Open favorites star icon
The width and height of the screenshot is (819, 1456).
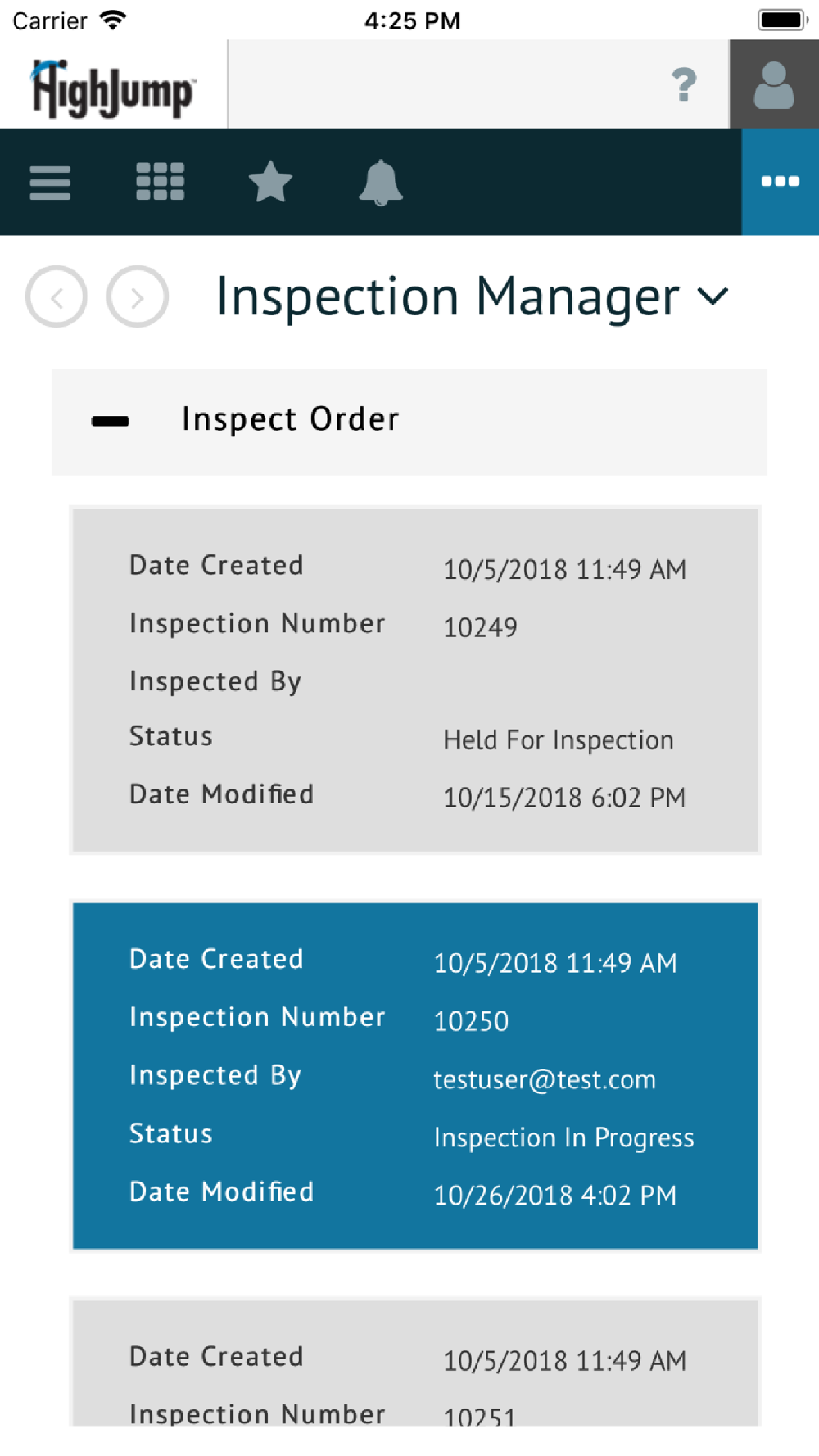[x=270, y=182]
